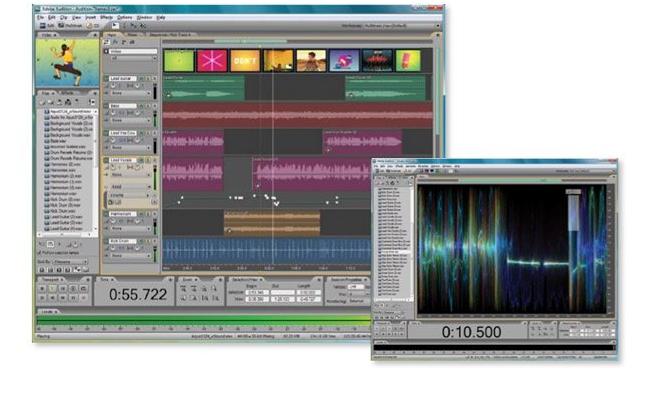The image size is (654, 400).
Task: Show the fx Effects track controls
Action: click(x=116, y=42)
